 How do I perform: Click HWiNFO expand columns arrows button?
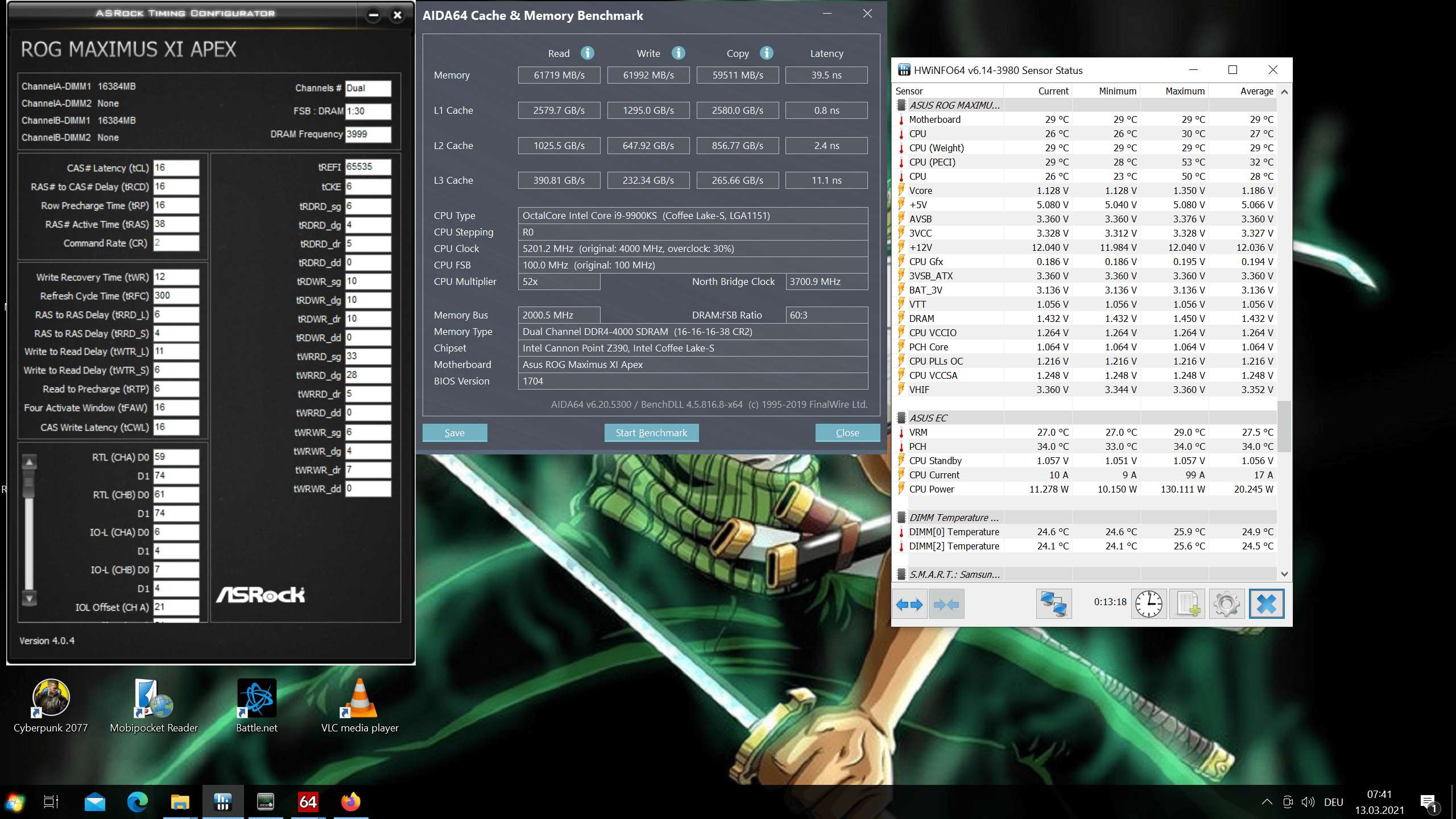click(x=909, y=604)
